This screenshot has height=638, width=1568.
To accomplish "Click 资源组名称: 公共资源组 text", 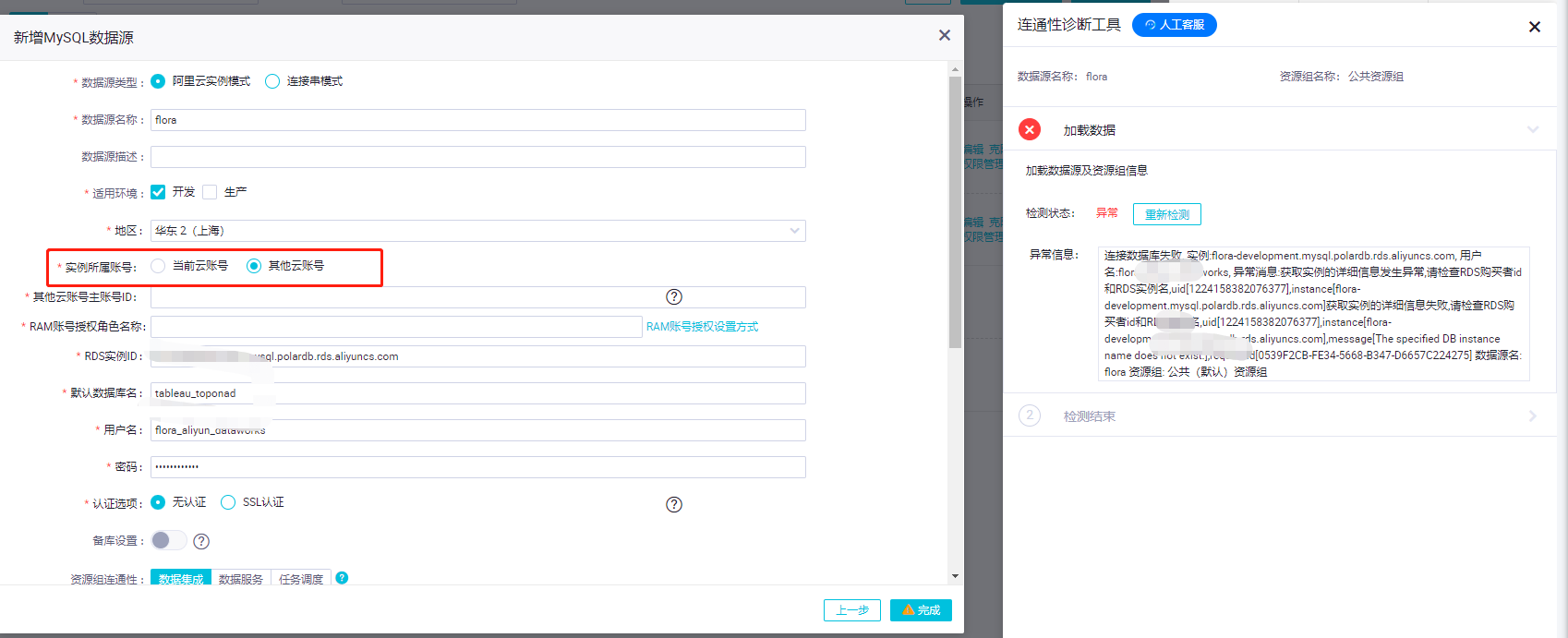I will pyautogui.click(x=1342, y=77).
